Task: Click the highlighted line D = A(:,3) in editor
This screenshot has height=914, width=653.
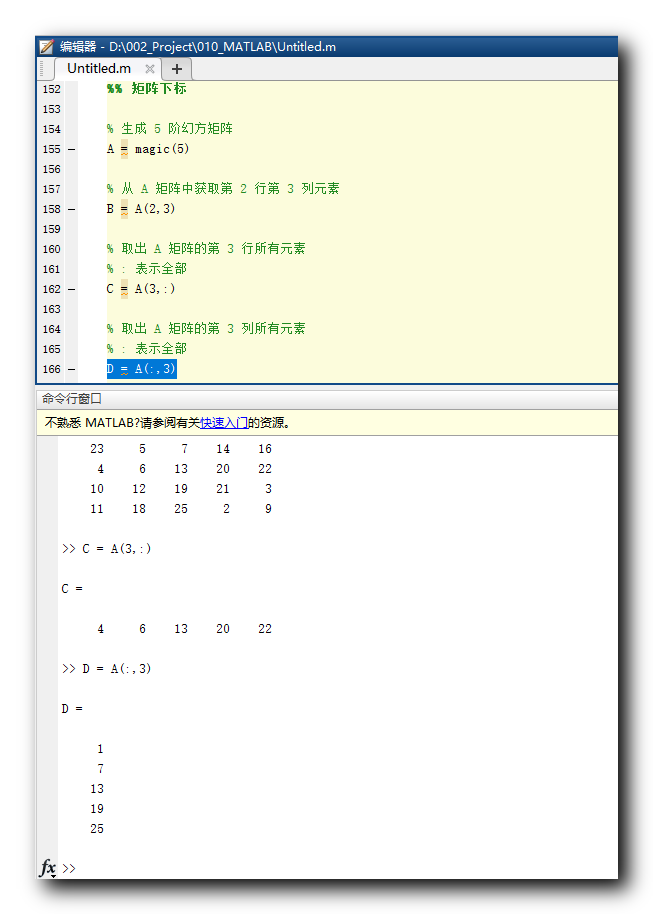Action: (141, 369)
